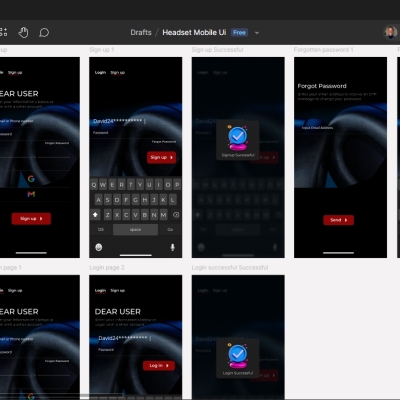The width and height of the screenshot is (400, 400).
Task: Open the user avatar menu
Action: click(x=391, y=32)
